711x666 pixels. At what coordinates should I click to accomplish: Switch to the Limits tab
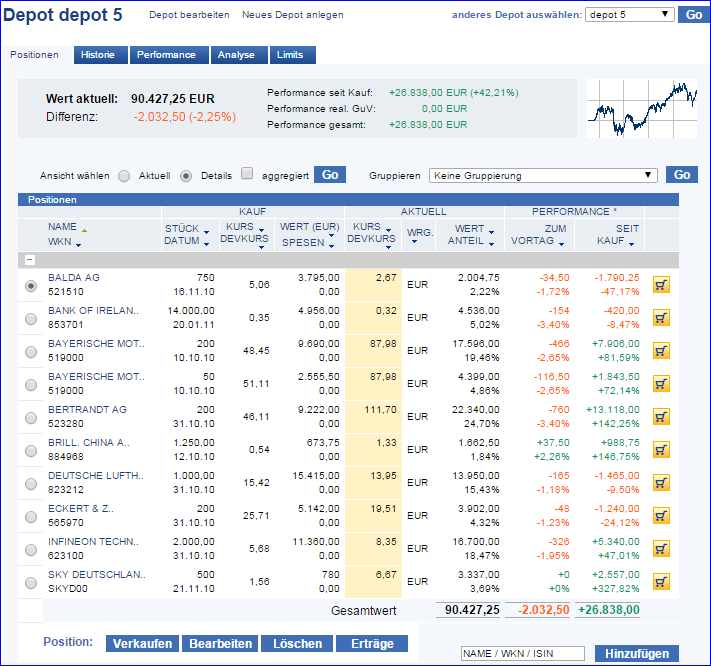[x=292, y=55]
